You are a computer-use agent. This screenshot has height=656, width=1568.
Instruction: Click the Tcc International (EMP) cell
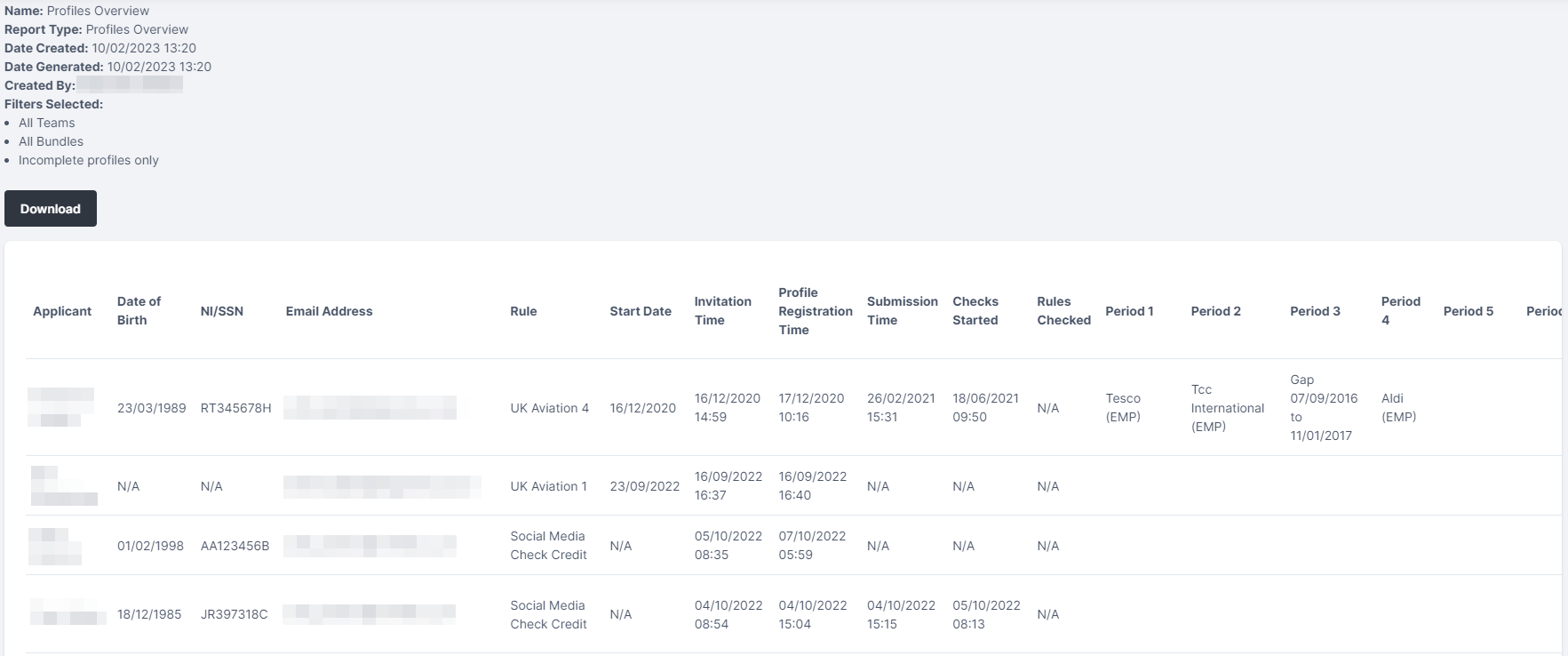pos(1227,408)
